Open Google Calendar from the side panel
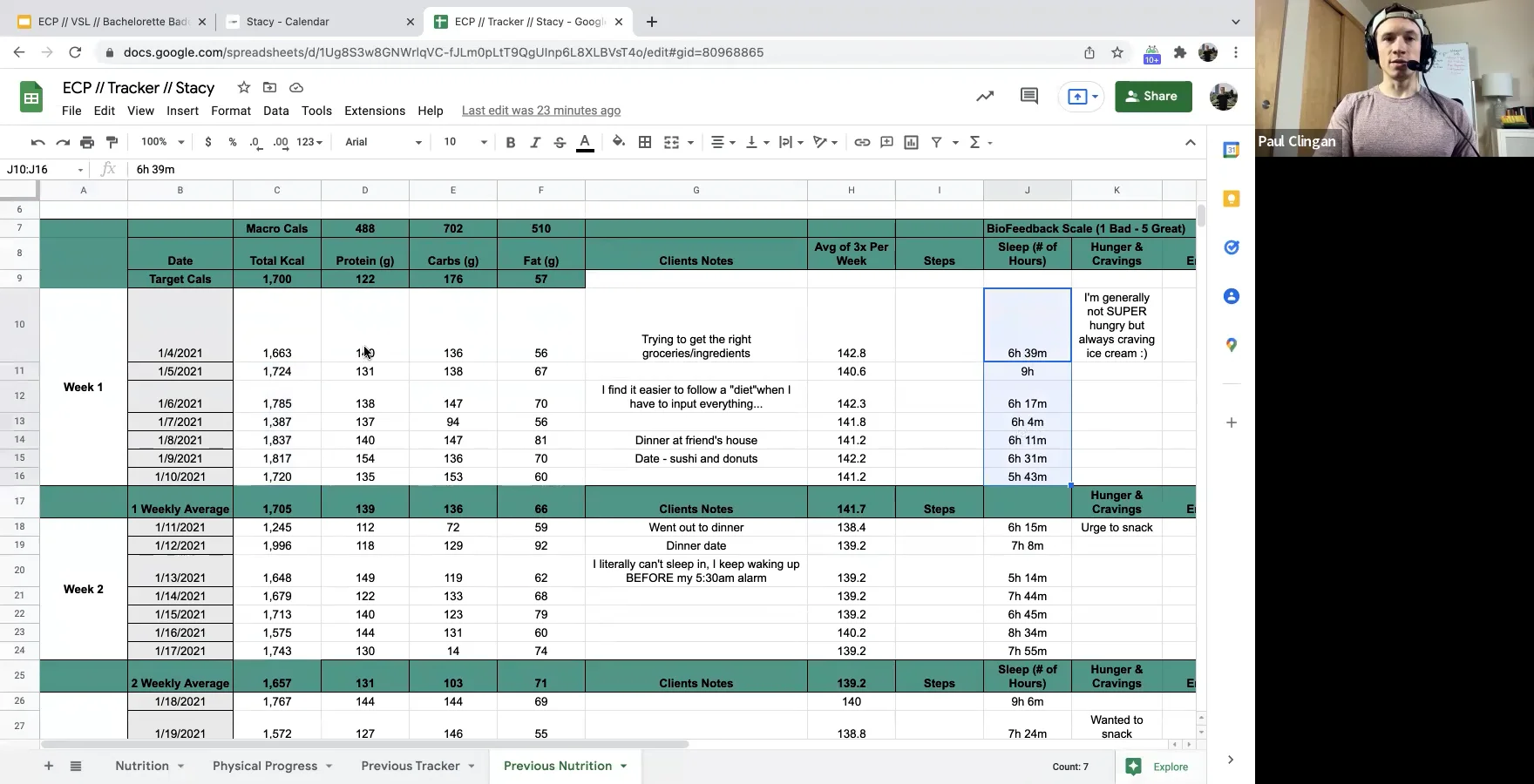Viewport: 1534px width, 784px height. (1231, 150)
